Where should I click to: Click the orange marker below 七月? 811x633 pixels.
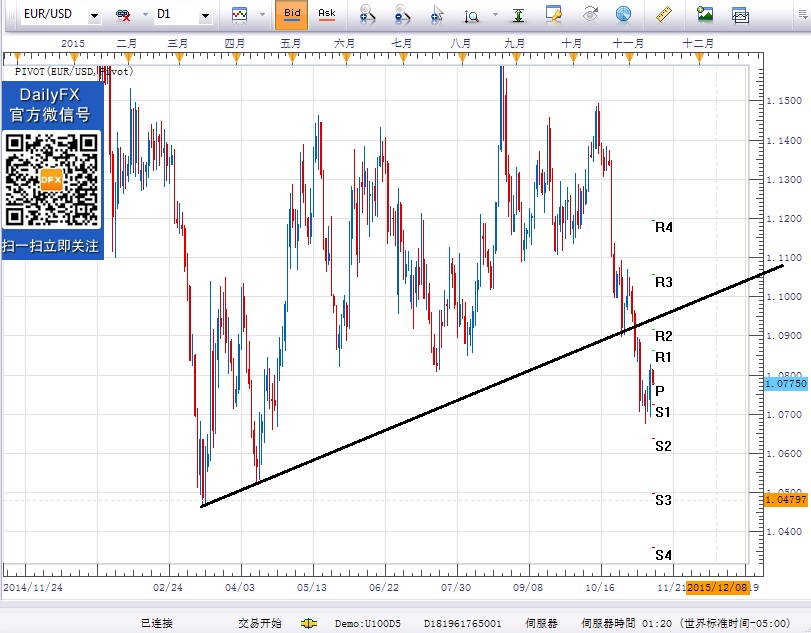pyautogui.click(x=403, y=57)
